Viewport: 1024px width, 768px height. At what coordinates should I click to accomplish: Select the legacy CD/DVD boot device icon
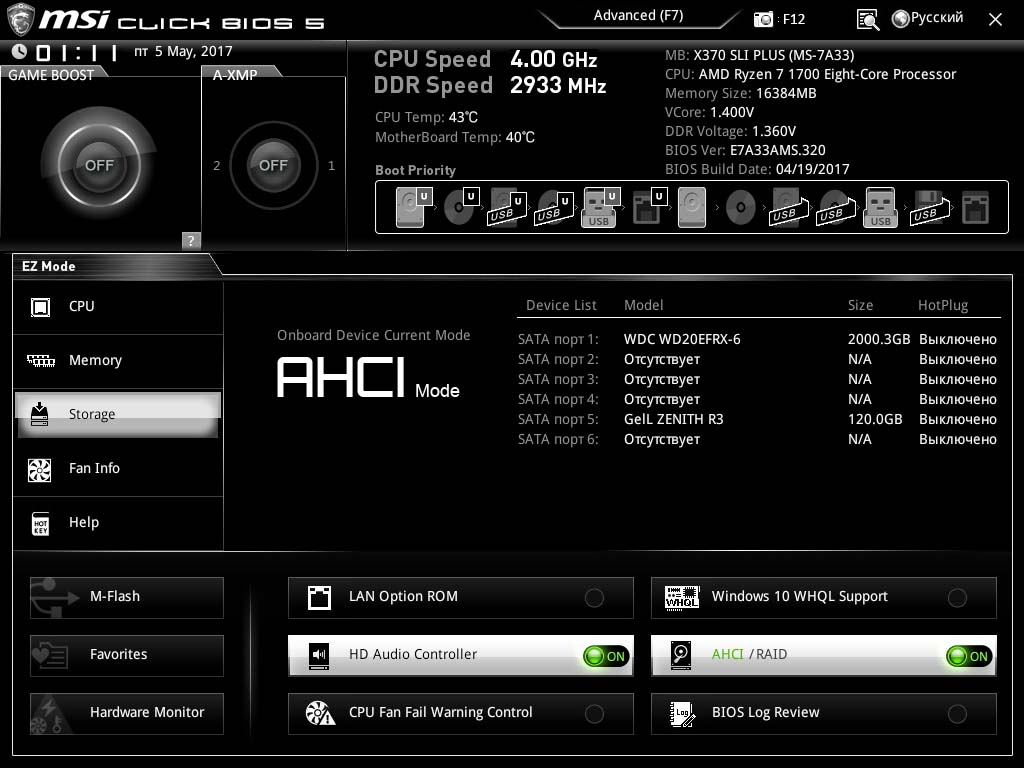tap(741, 208)
